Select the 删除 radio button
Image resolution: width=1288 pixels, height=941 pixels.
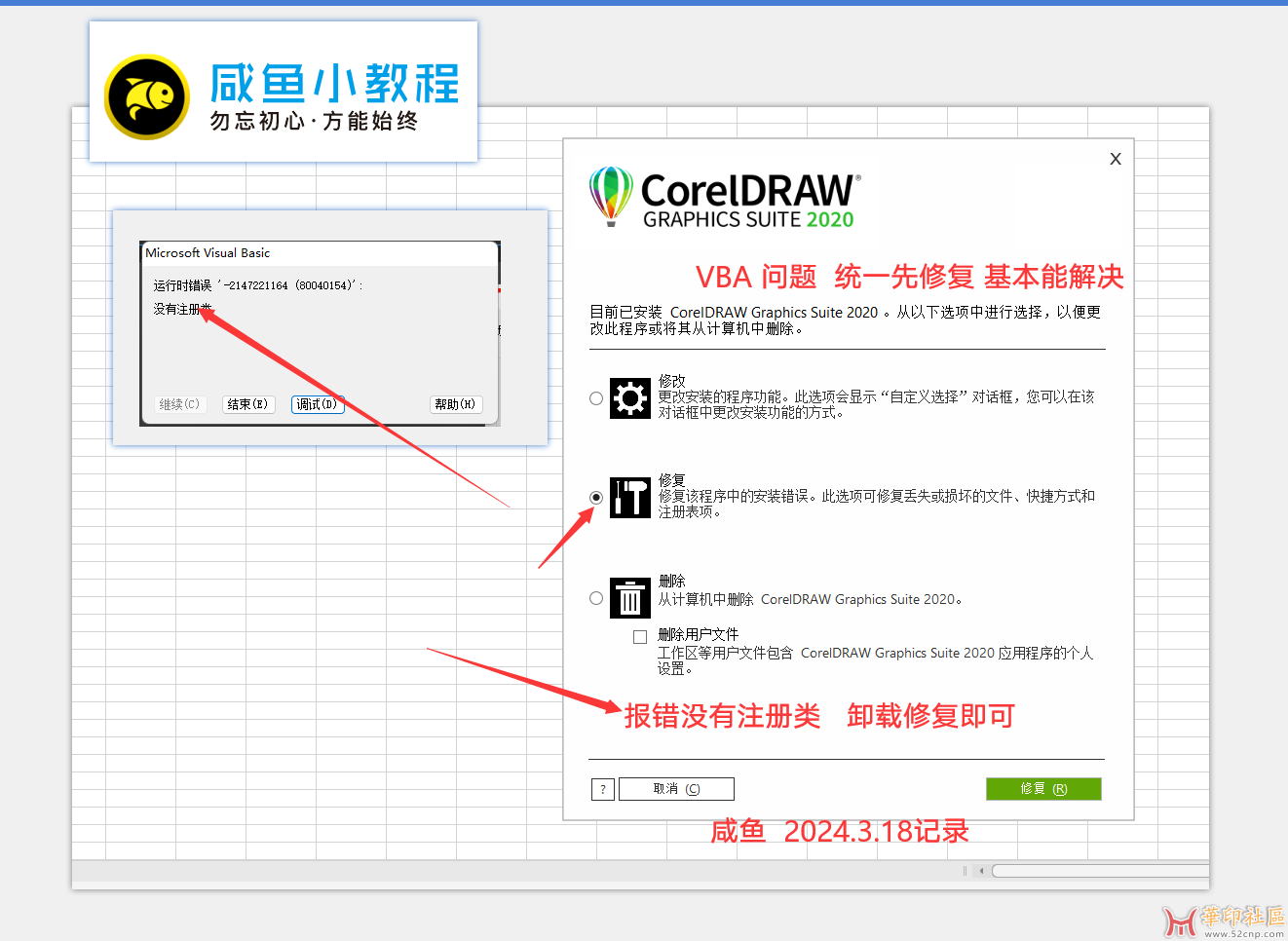[595, 598]
